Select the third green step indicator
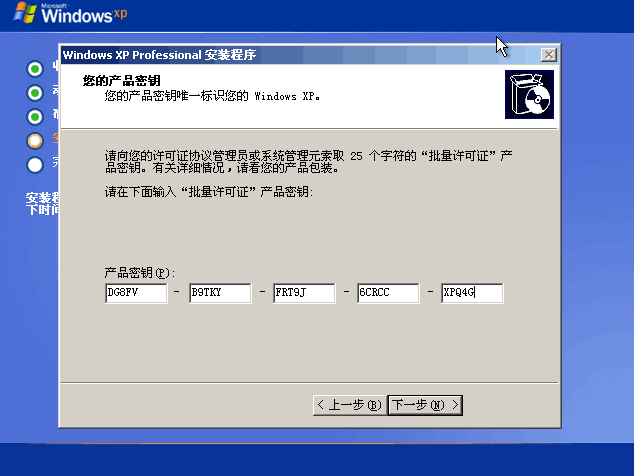This screenshot has width=634, height=476. click(x=35, y=116)
